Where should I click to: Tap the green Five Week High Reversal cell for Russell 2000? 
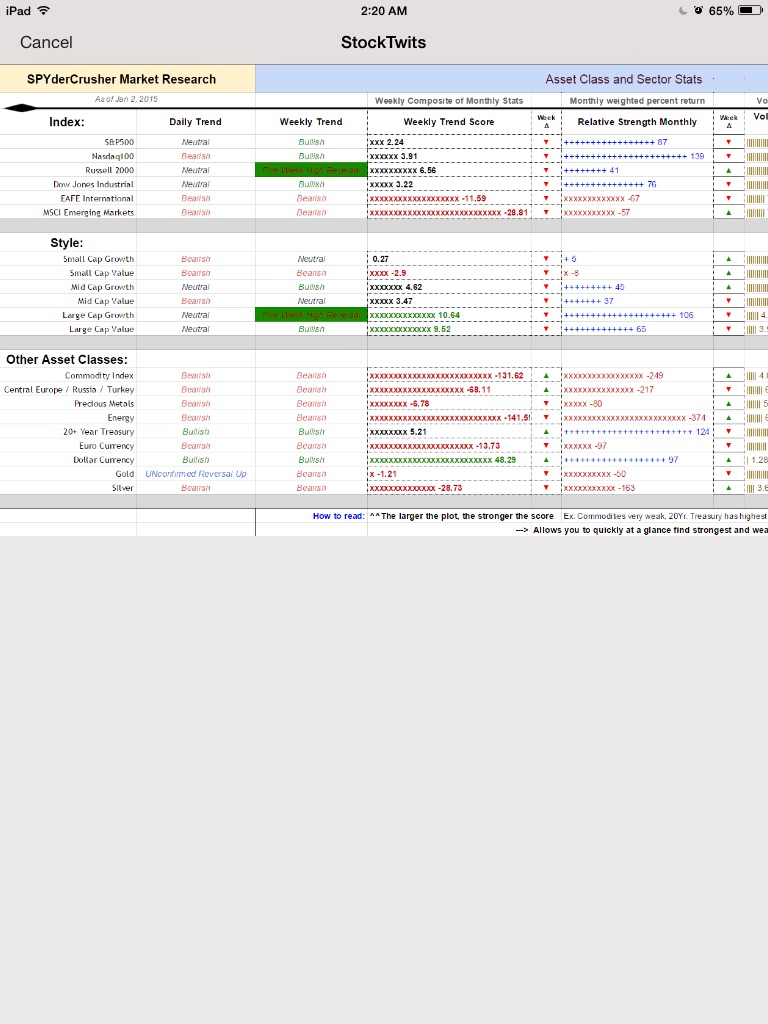coord(311,170)
